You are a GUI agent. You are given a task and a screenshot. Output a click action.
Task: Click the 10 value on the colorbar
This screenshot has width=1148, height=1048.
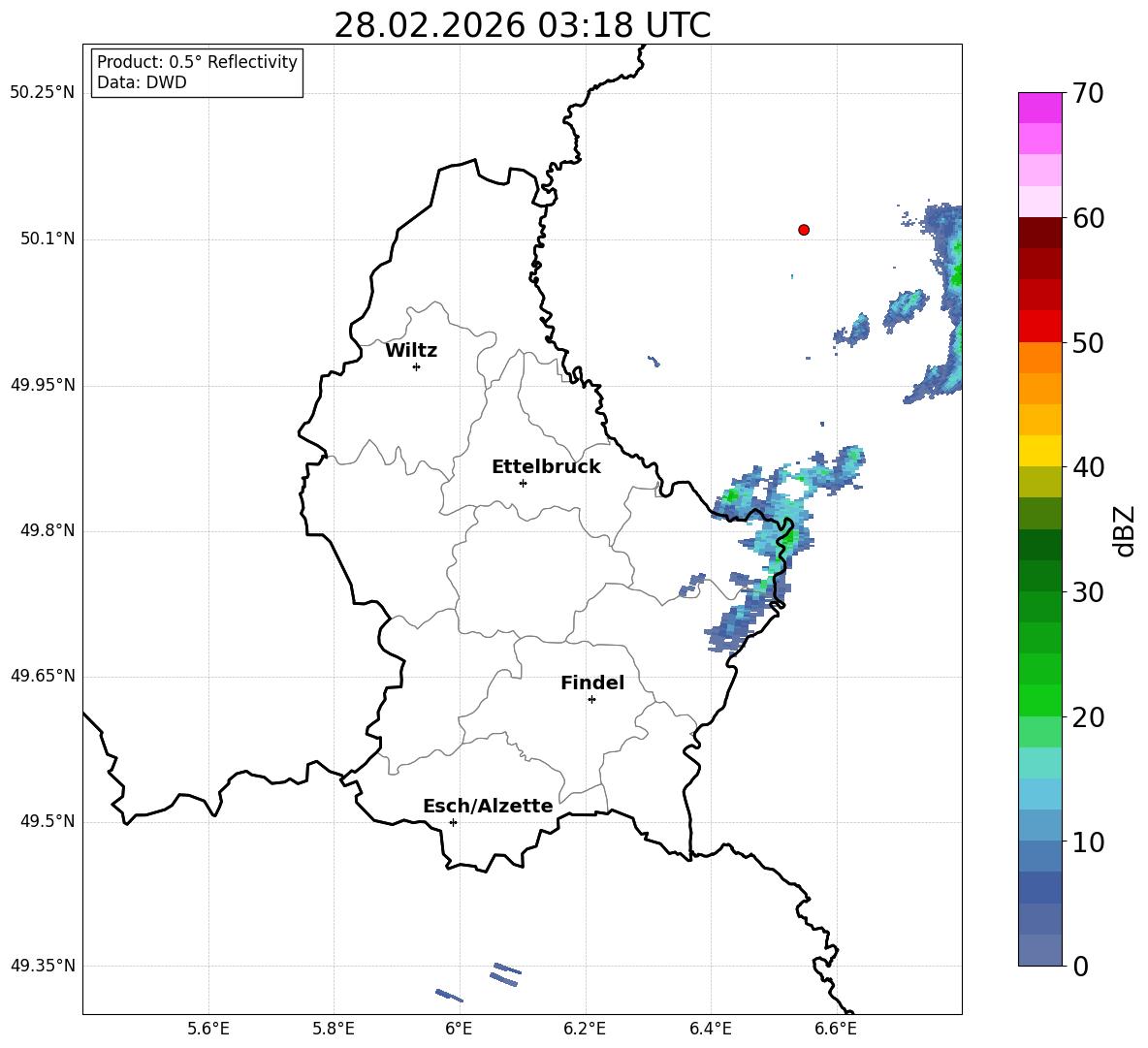click(x=1088, y=842)
